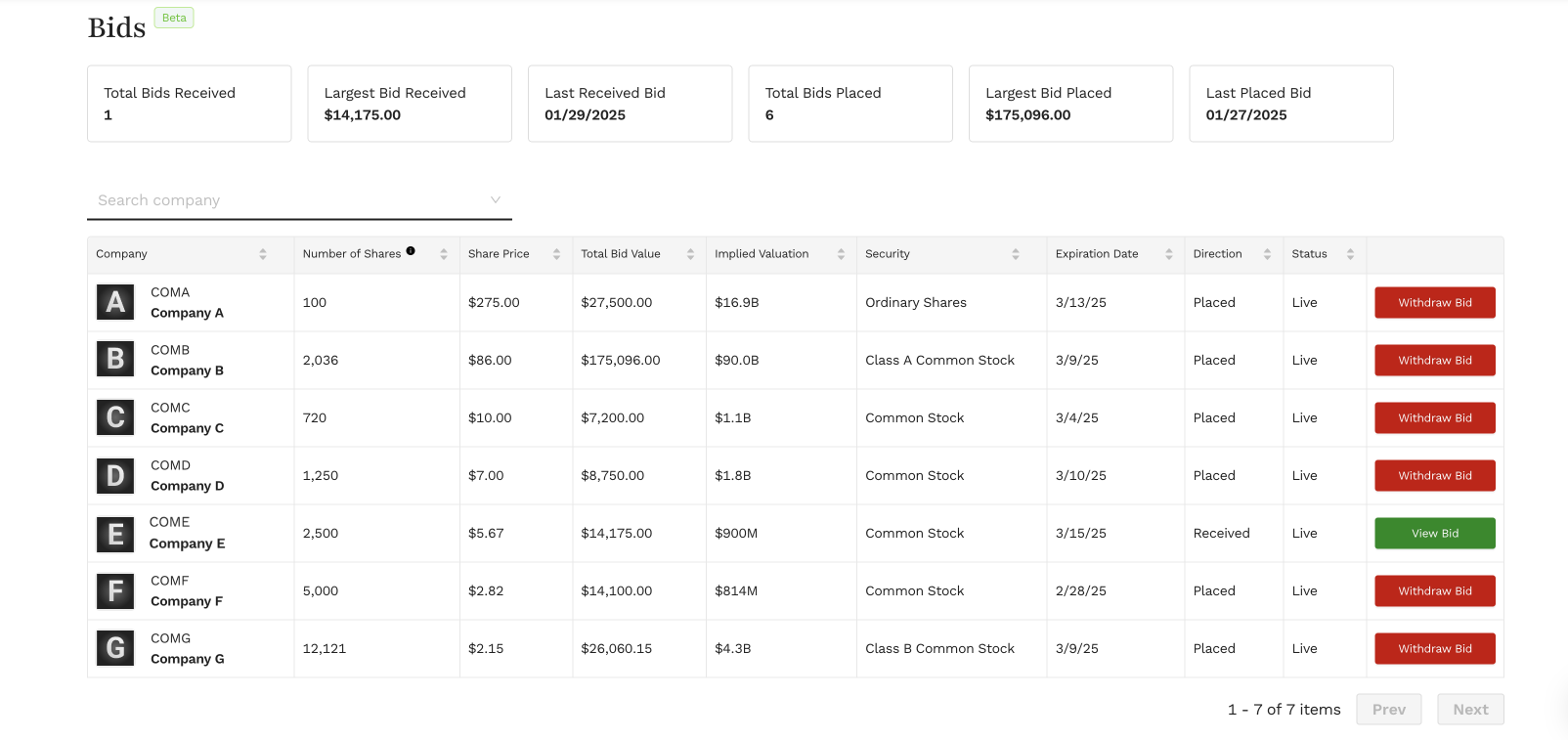Select the Last Received Bid card

[x=631, y=104]
